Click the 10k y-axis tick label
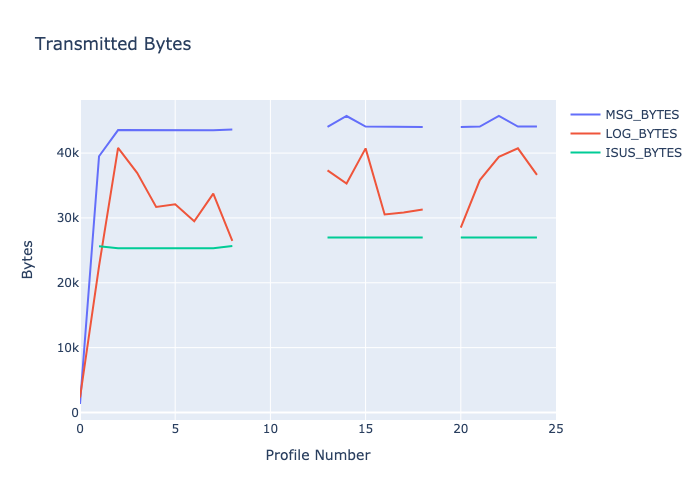Image resolution: width=700 pixels, height=500 pixels. 67,348
